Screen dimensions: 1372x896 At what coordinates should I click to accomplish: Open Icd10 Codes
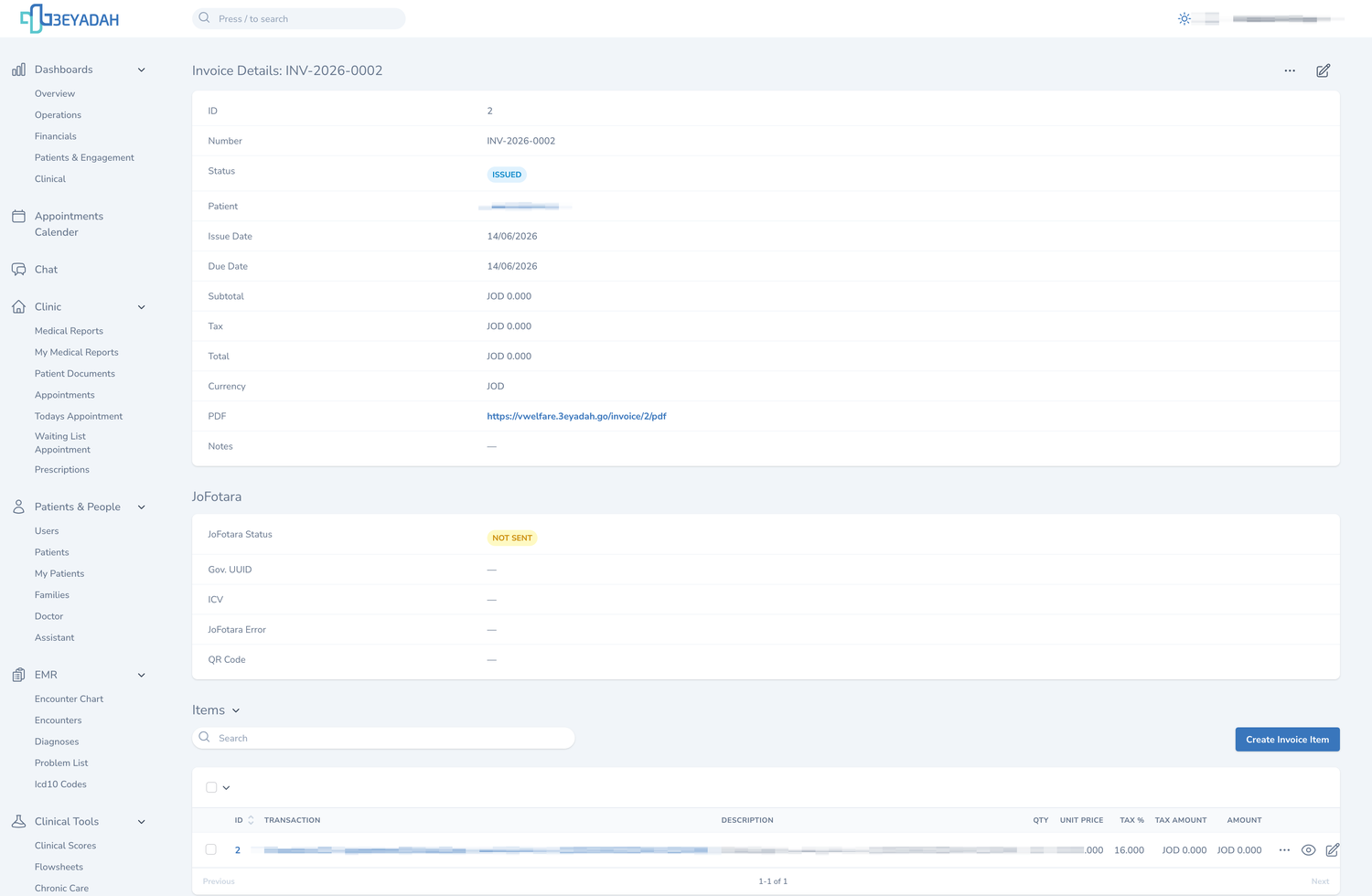click(x=60, y=784)
